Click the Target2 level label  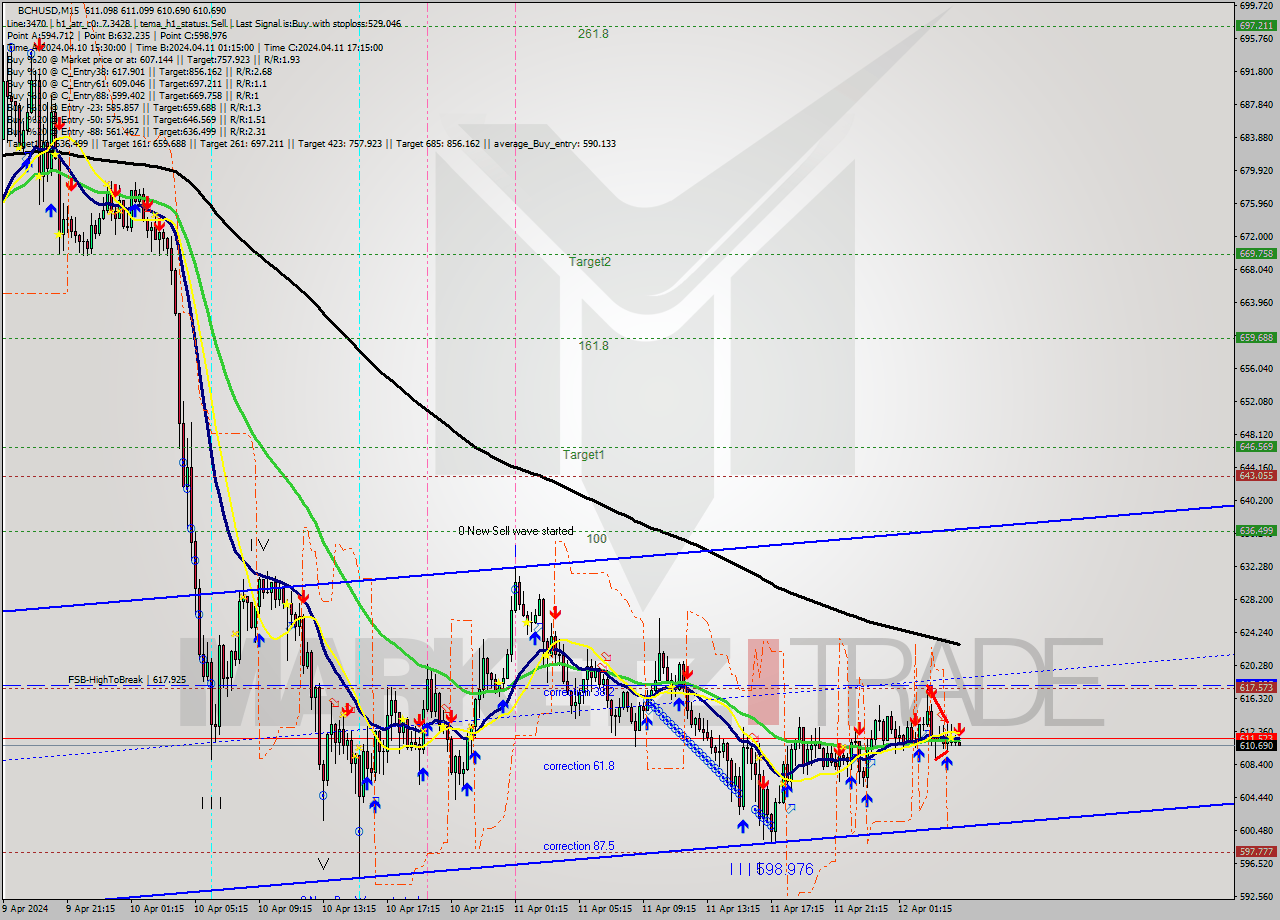pyautogui.click(x=590, y=262)
